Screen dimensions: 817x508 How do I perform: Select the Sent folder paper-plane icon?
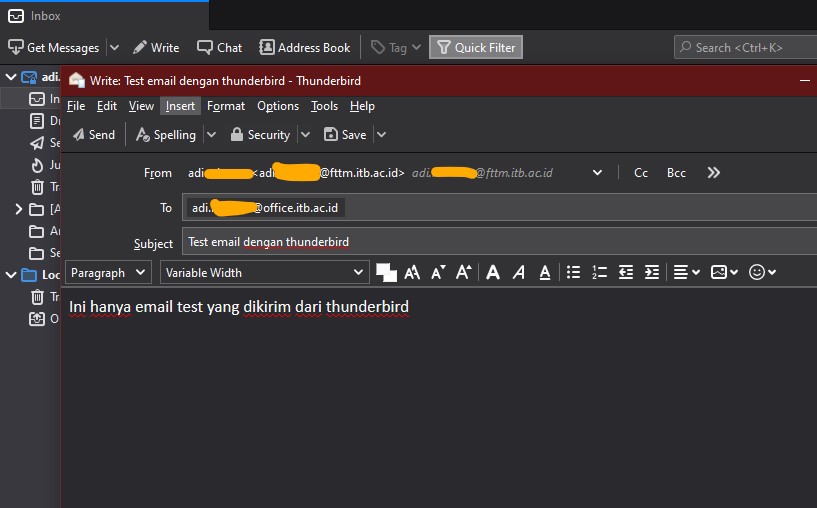pos(37,143)
